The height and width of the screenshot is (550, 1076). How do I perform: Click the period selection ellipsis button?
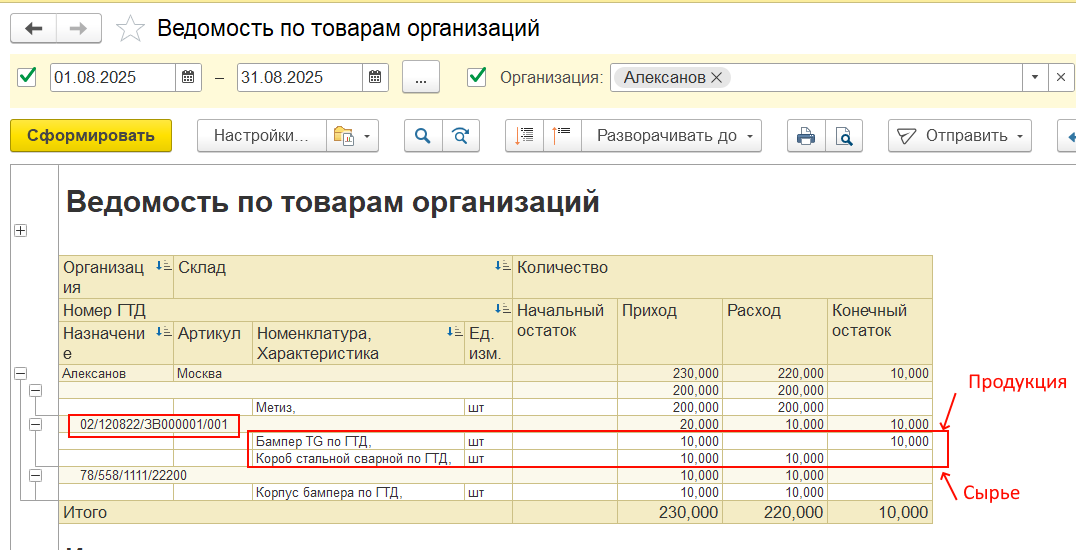click(421, 78)
